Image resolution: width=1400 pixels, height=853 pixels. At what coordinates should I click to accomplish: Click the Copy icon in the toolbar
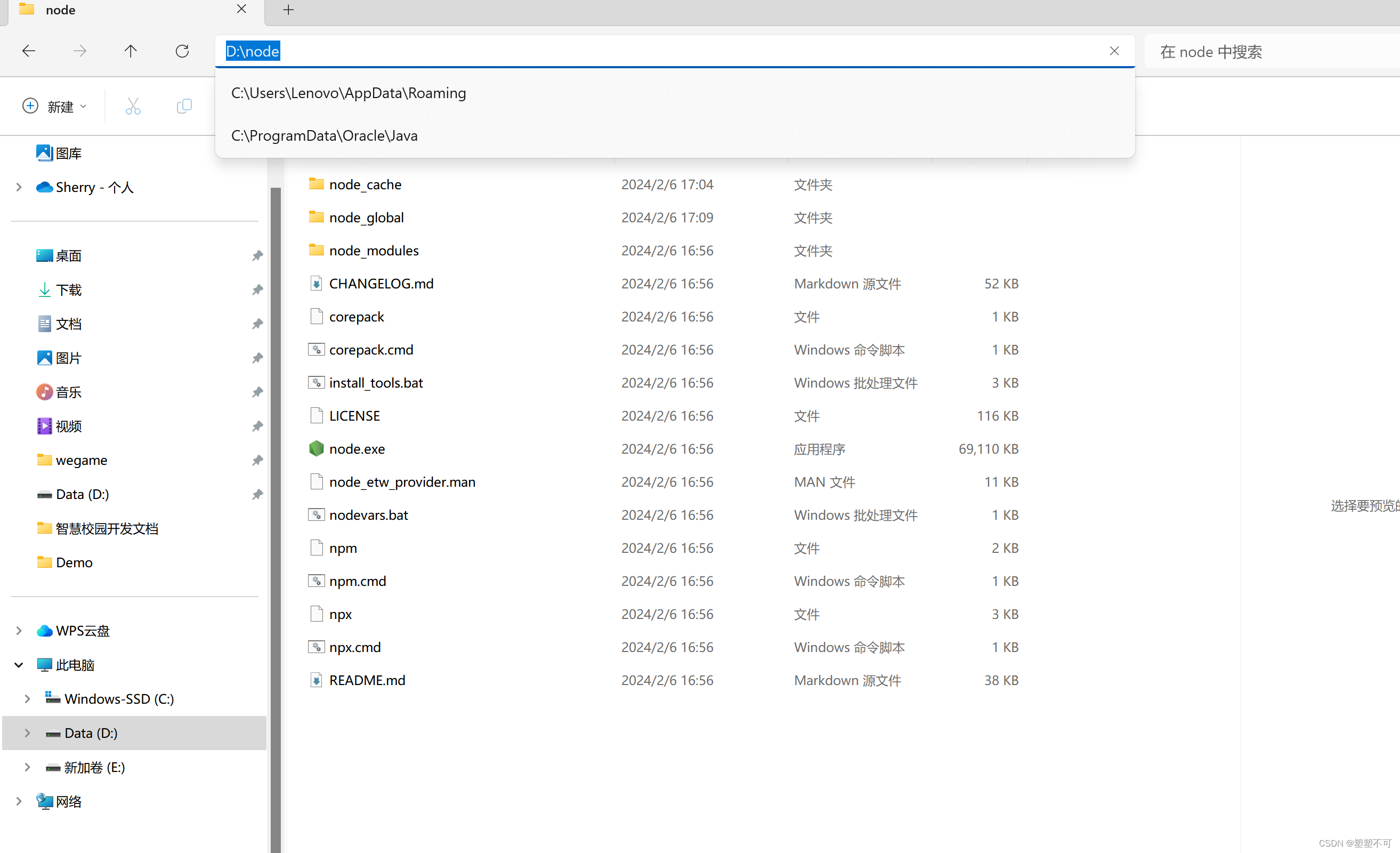point(184,106)
